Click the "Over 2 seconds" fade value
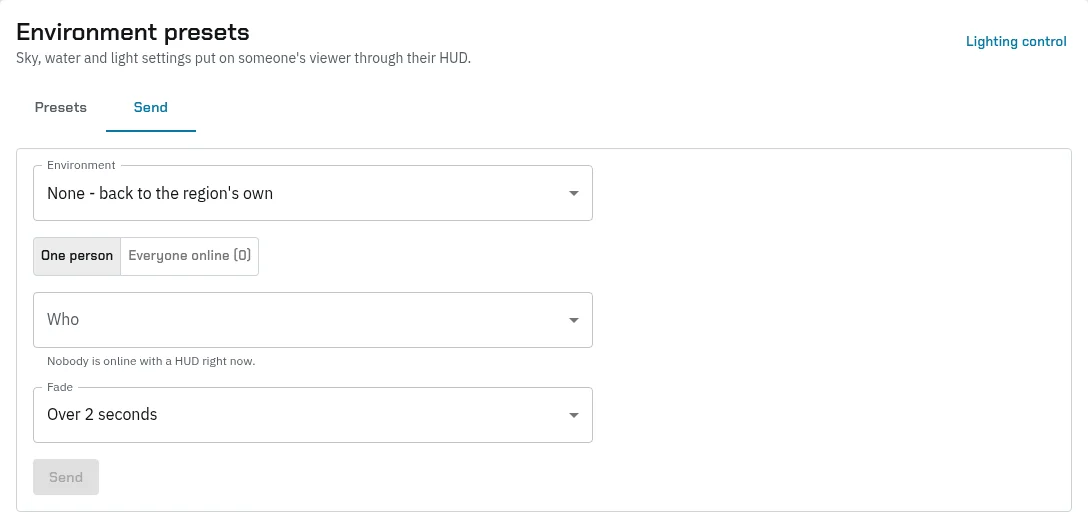Image resolution: width=1088 pixels, height=512 pixels. click(x=102, y=415)
